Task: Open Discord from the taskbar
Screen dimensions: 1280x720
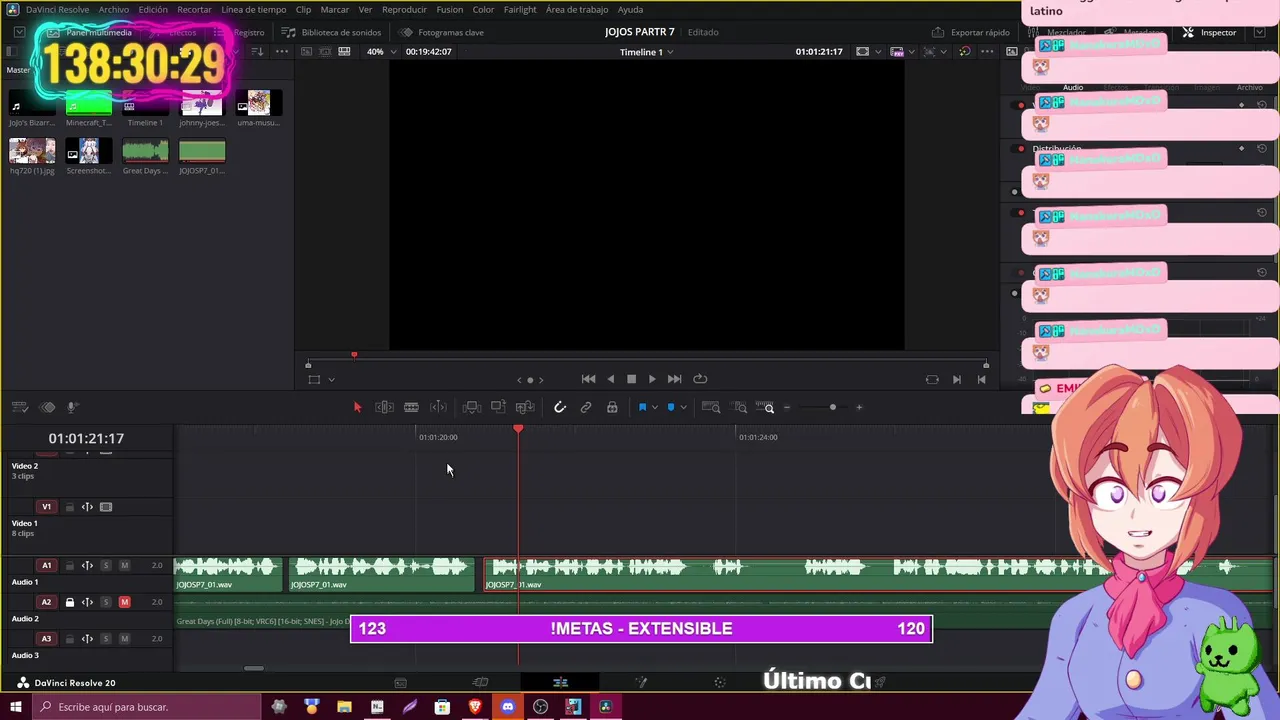Action: [508, 707]
